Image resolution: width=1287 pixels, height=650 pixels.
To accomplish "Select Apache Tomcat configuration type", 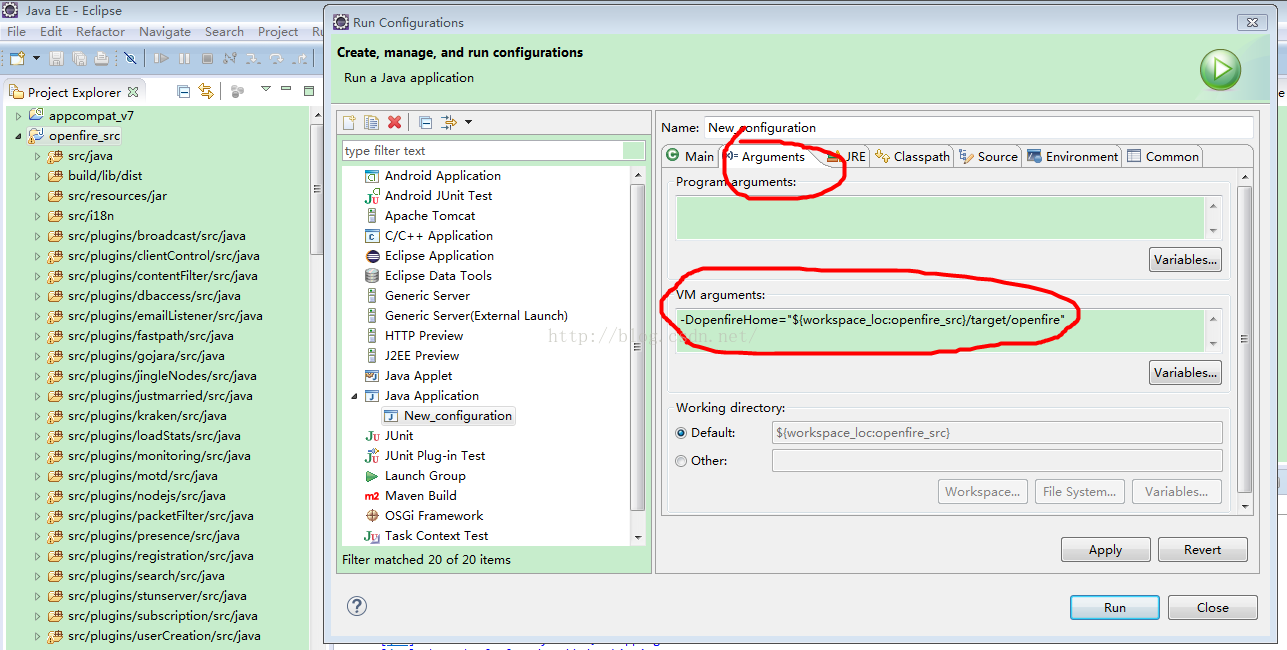I will [x=430, y=216].
